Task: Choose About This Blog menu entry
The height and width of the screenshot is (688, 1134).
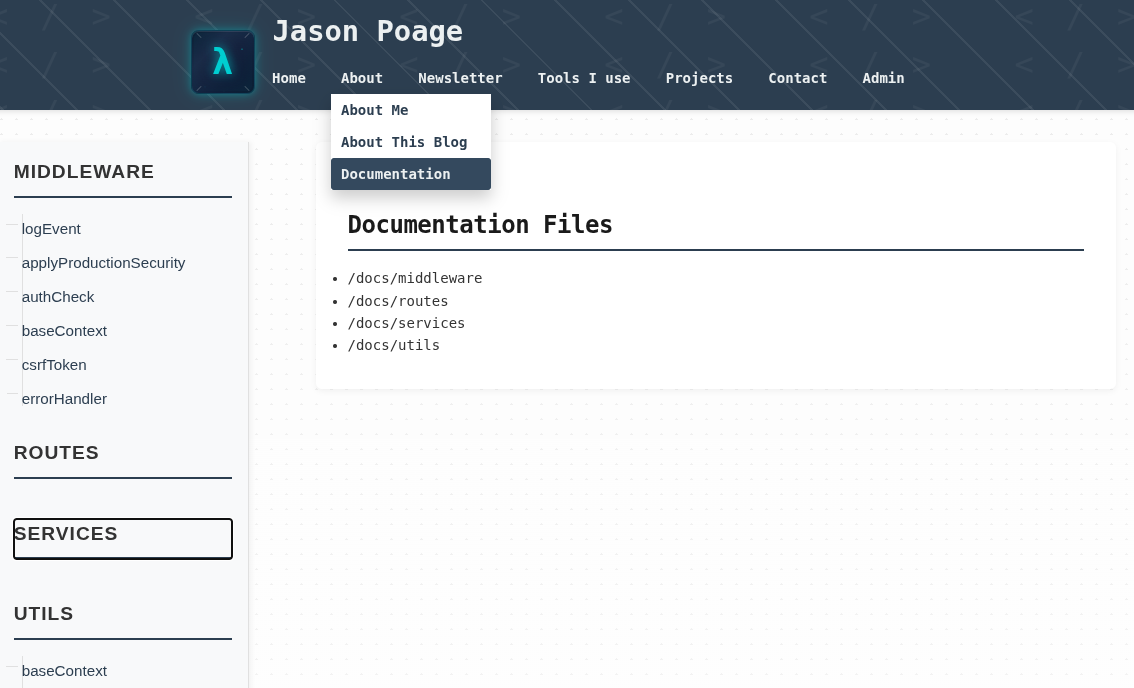Action: tap(404, 142)
